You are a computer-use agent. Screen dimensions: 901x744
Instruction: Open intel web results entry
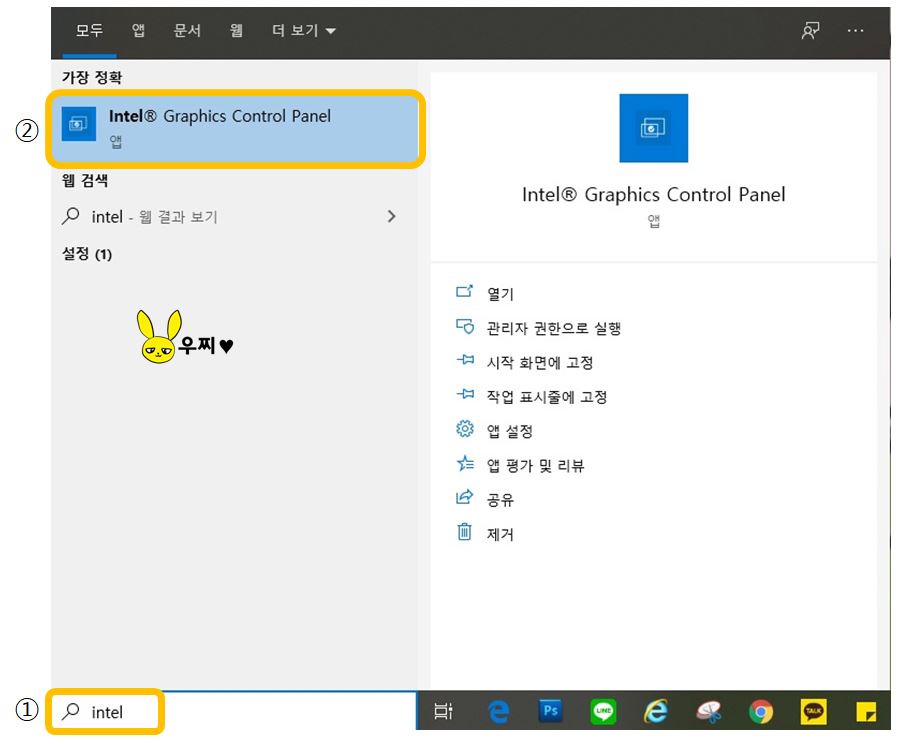click(230, 217)
